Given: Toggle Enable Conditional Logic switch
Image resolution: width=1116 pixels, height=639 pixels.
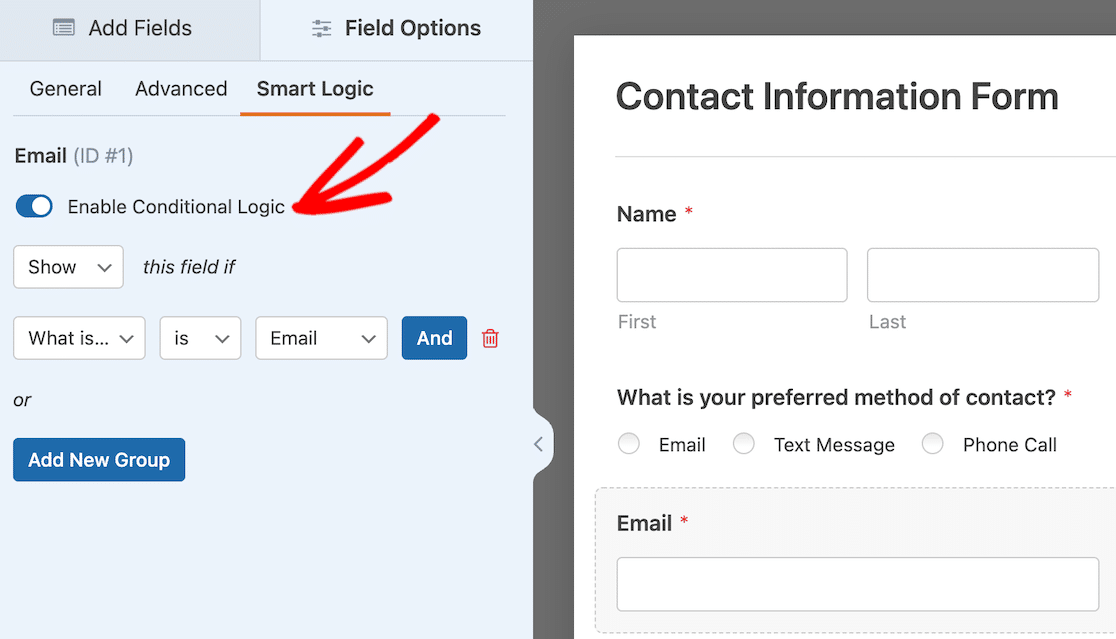Looking at the screenshot, I should point(35,207).
